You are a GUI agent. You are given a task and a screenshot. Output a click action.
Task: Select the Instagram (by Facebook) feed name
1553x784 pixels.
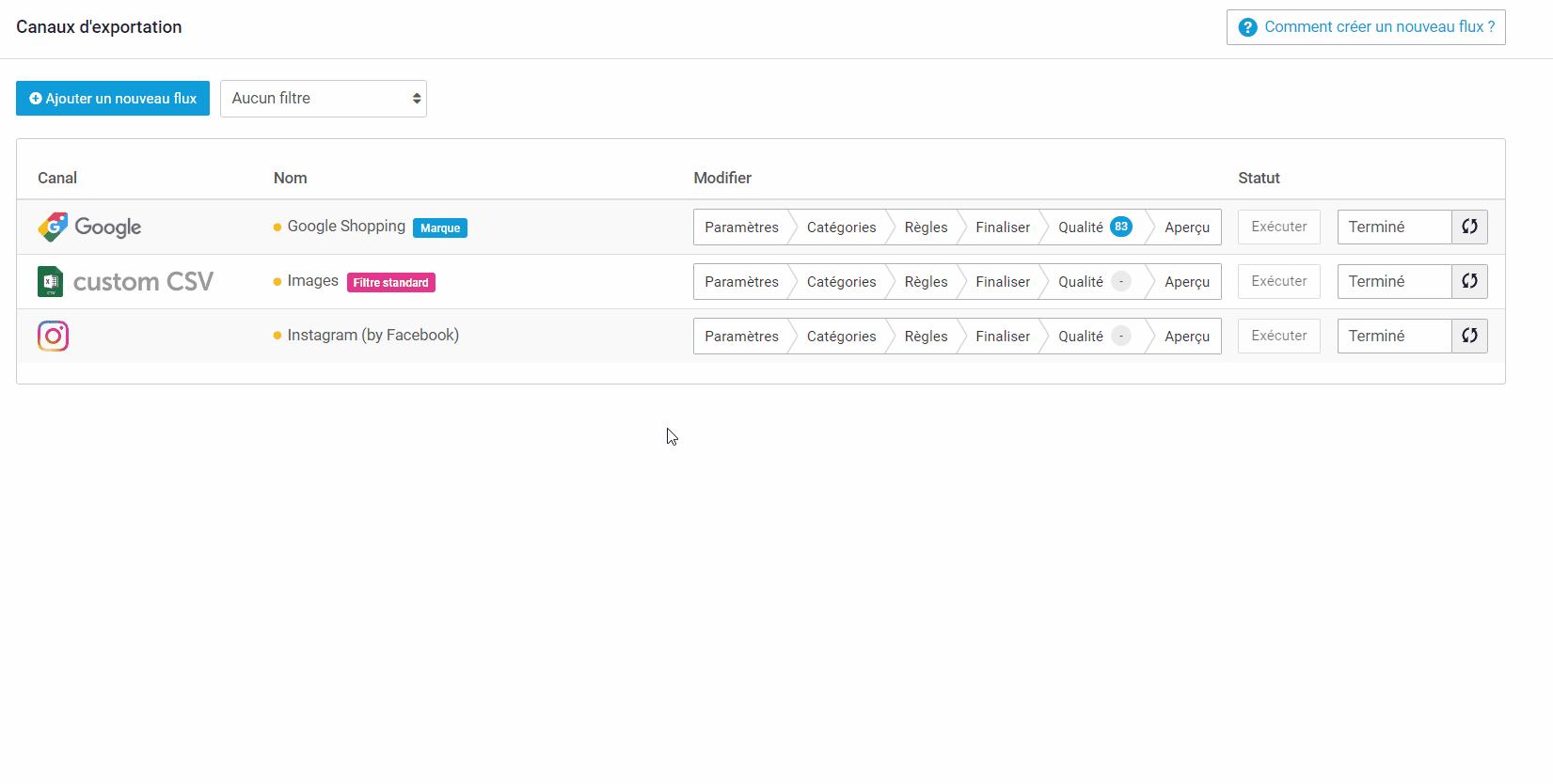373,336
